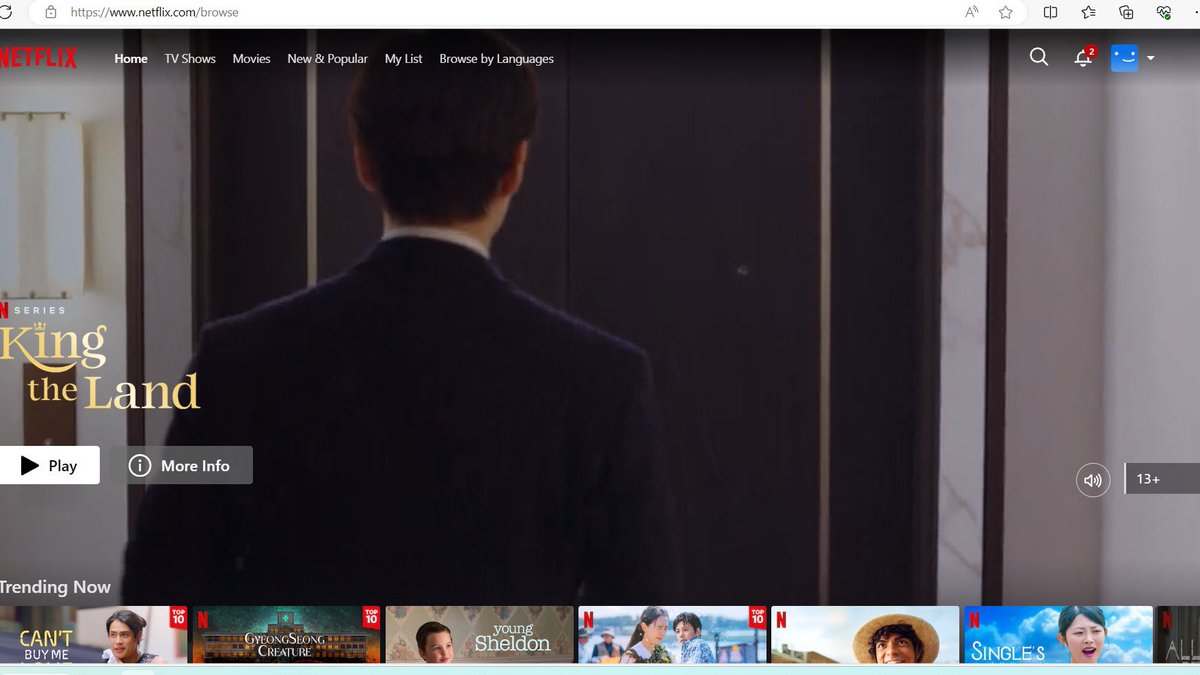Open My List
1200x675 pixels.
tap(403, 59)
